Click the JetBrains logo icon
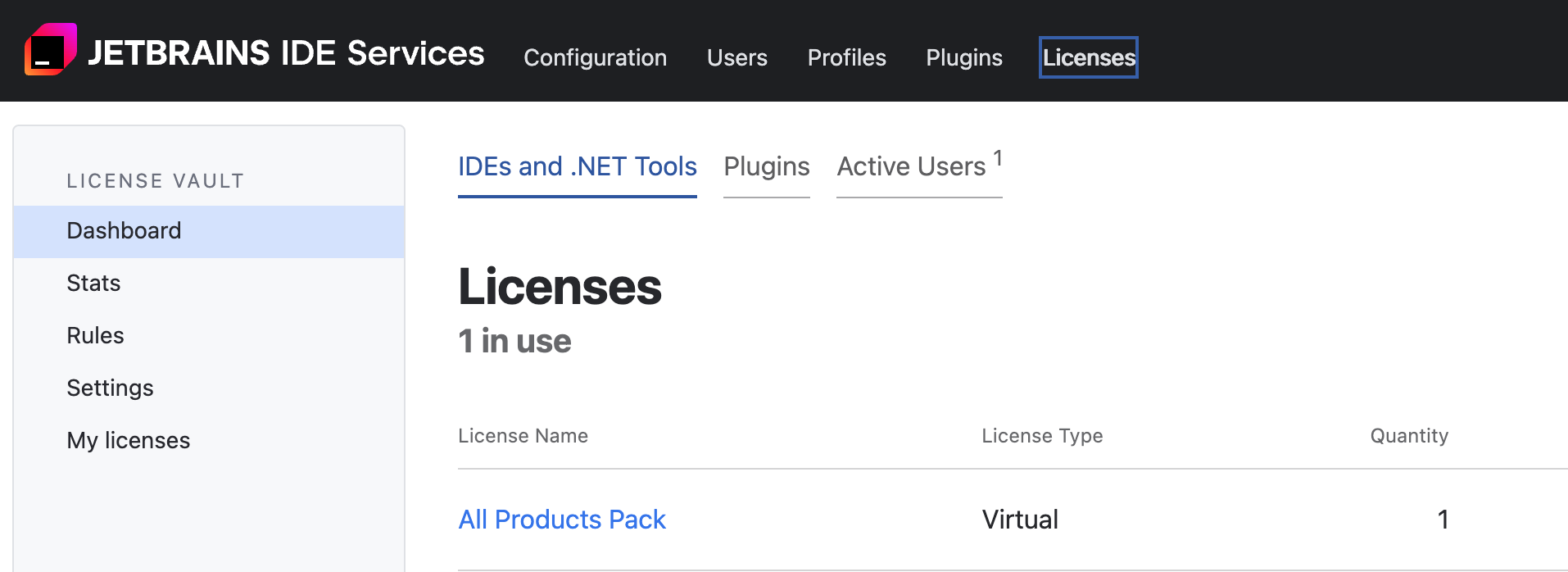1568x572 pixels. (x=51, y=49)
